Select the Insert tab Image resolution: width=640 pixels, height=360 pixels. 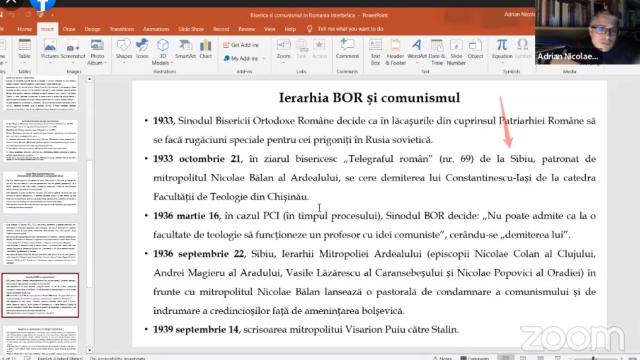tap(47, 29)
